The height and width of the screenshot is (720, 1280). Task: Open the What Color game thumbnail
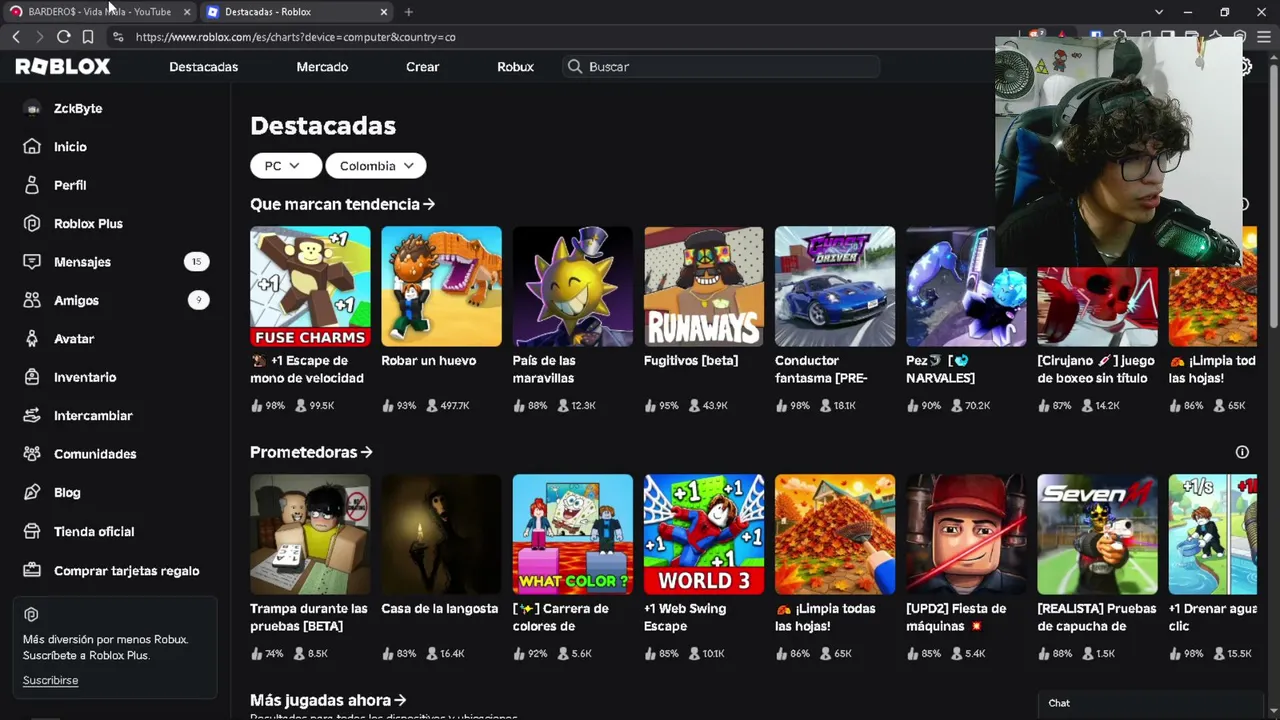573,534
